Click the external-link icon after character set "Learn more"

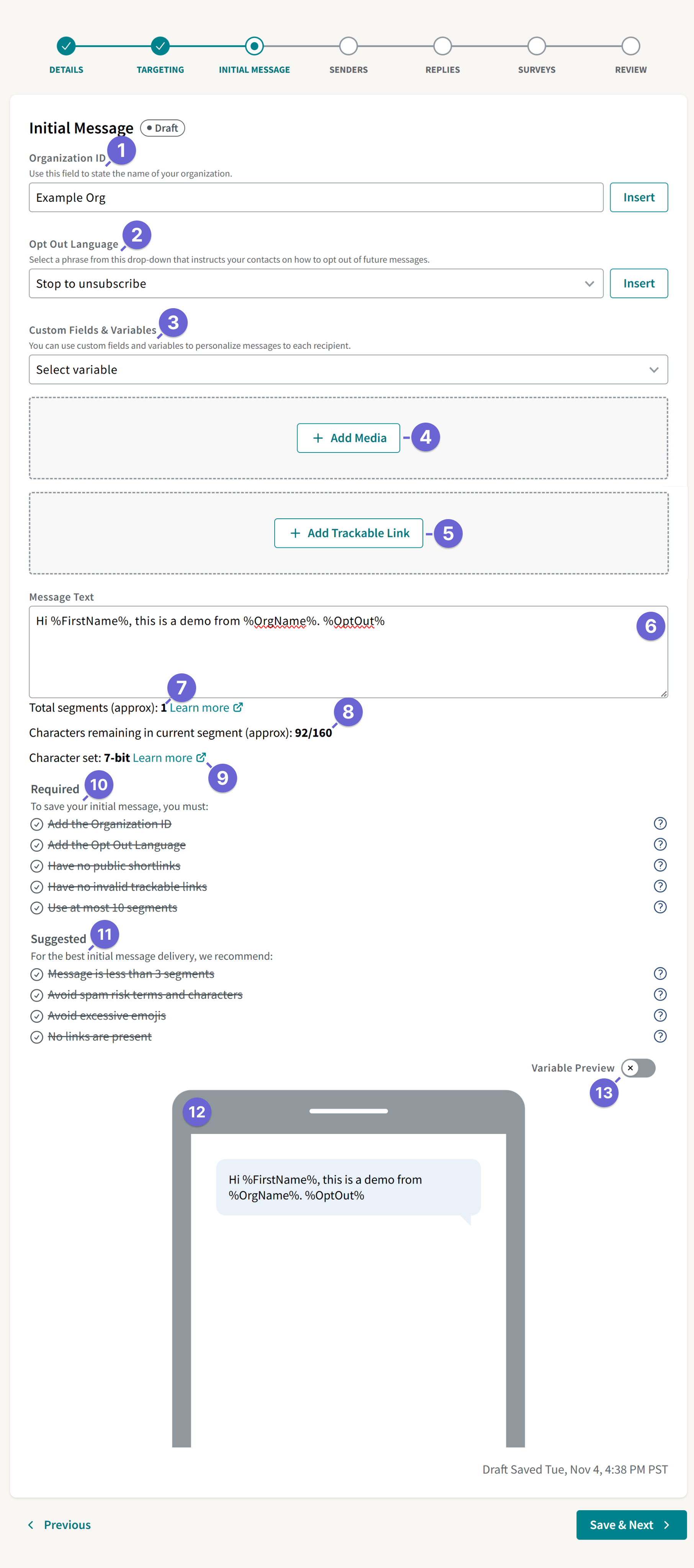point(201,757)
